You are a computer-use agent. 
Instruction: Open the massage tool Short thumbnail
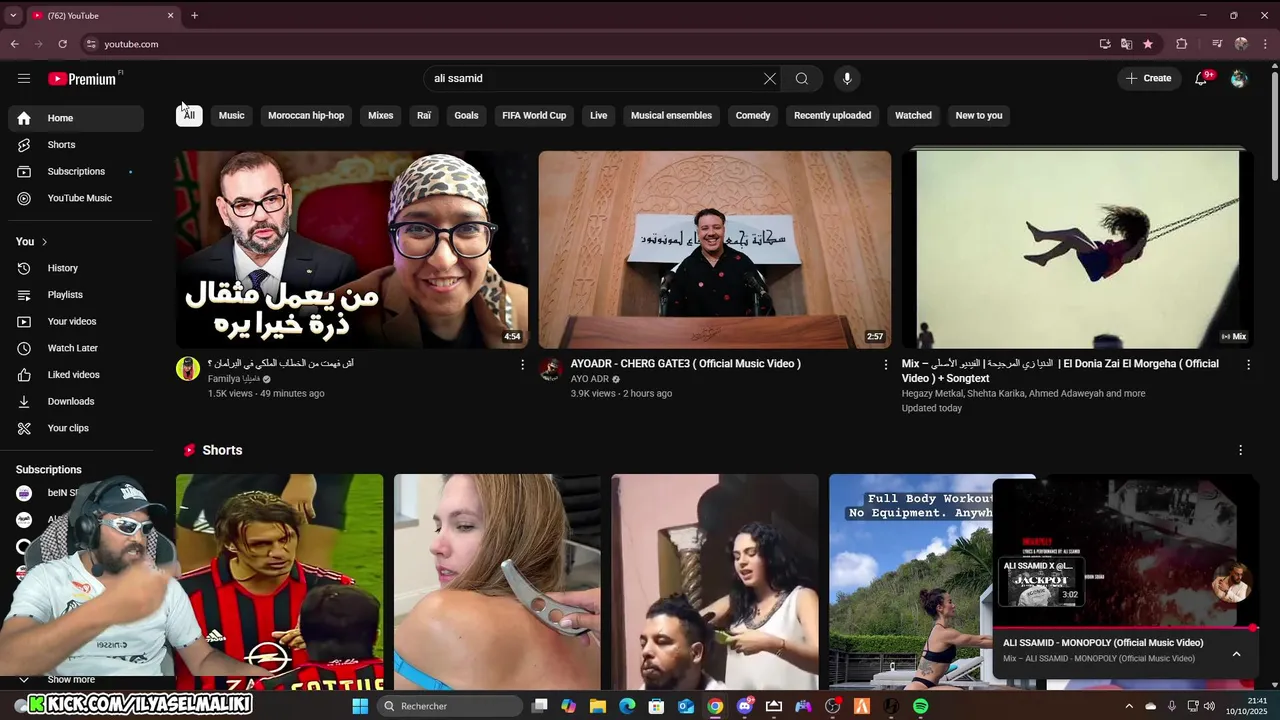(497, 582)
